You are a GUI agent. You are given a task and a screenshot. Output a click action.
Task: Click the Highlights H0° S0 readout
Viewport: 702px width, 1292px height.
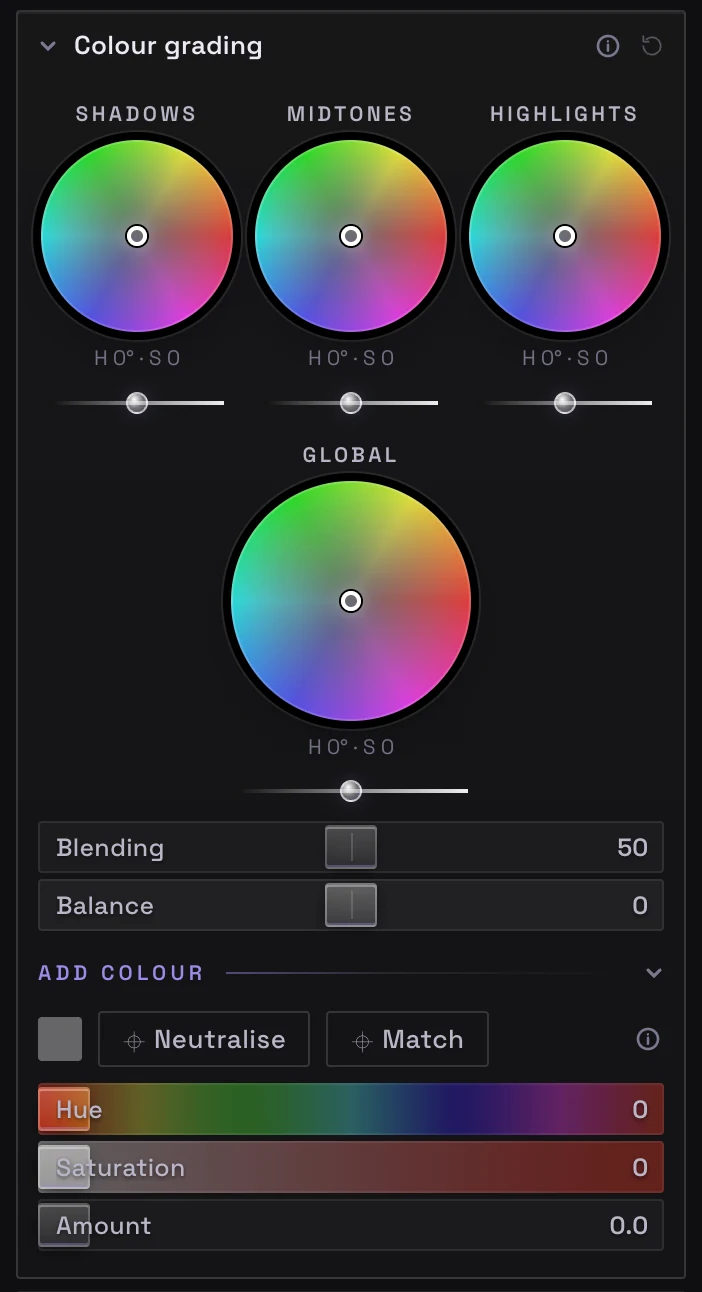pos(565,359)
